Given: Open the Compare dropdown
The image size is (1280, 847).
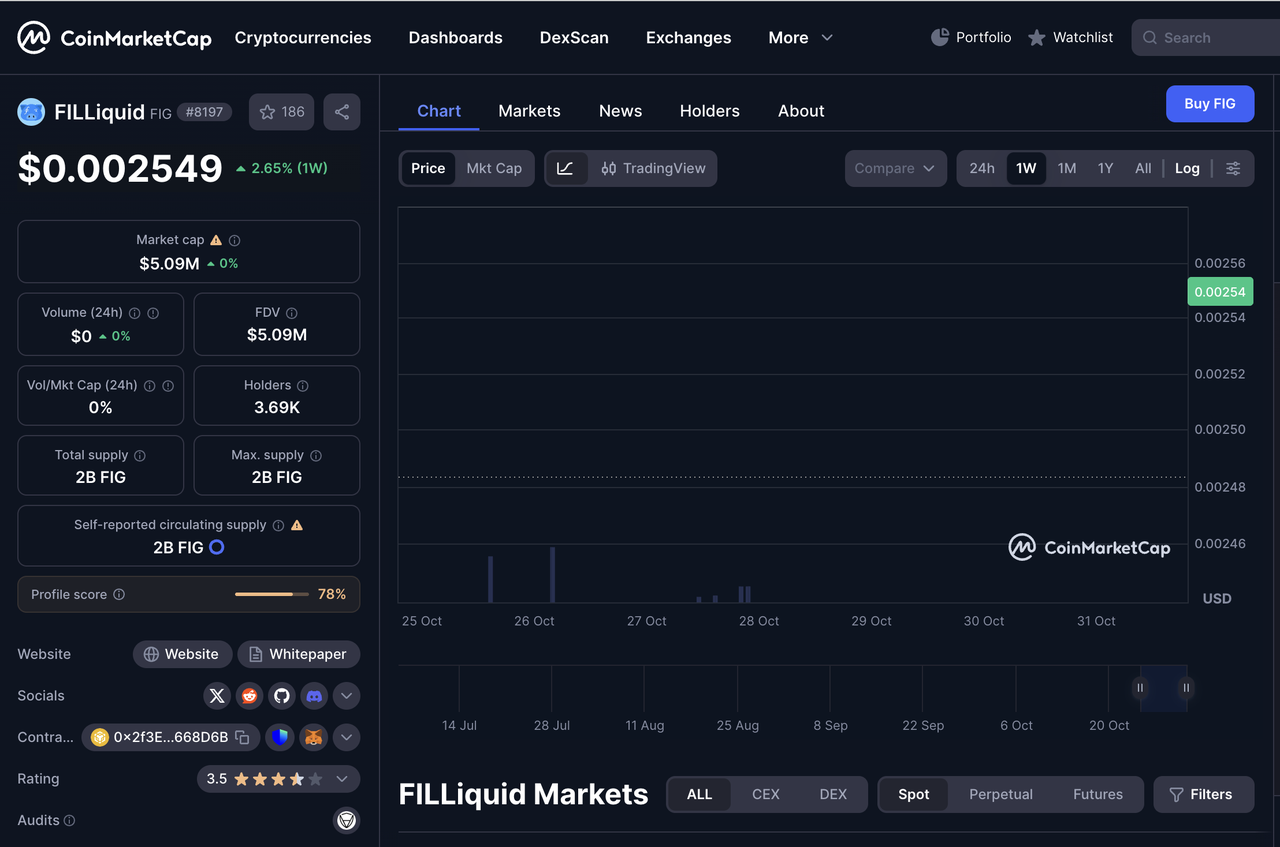Looking at the screenshot, I should pos(896,168).
